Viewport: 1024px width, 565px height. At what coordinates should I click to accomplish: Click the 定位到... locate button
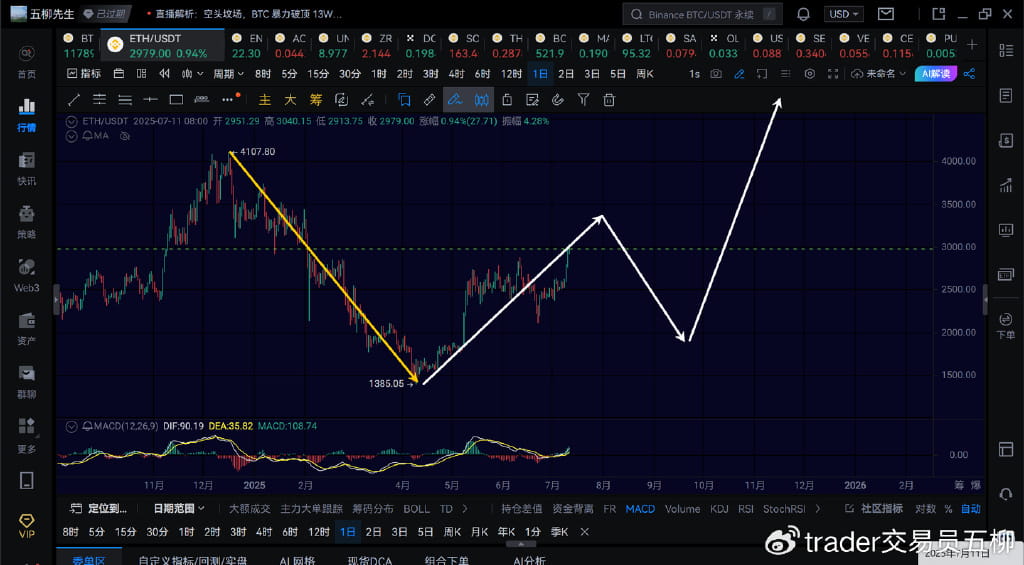tap(99, 508)
